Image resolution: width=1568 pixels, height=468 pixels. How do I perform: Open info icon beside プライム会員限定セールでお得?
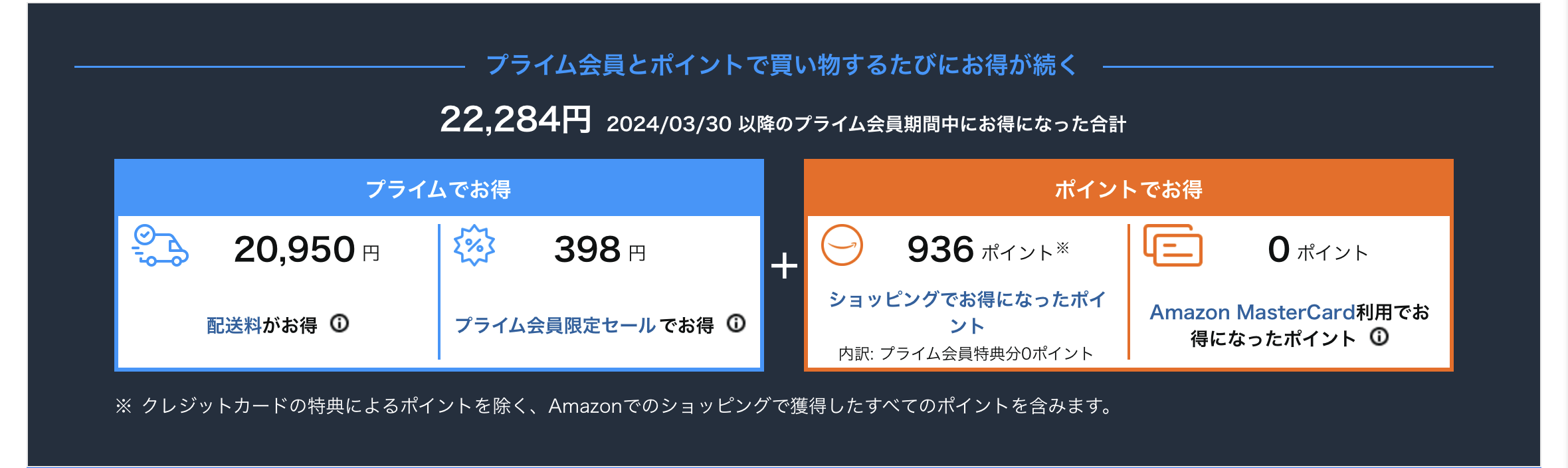tap(736, 324)
